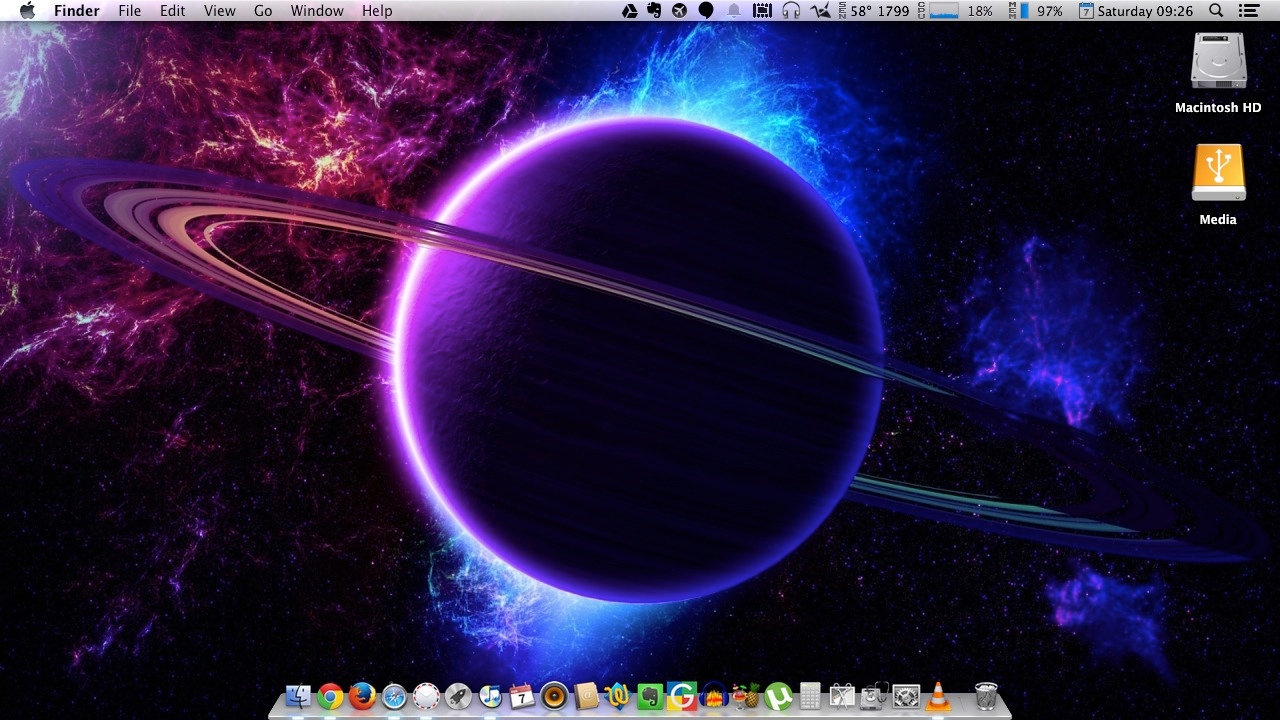Launch Firefox from the Dock
This screenshot has height=720, width=1280.
[362, 696]
